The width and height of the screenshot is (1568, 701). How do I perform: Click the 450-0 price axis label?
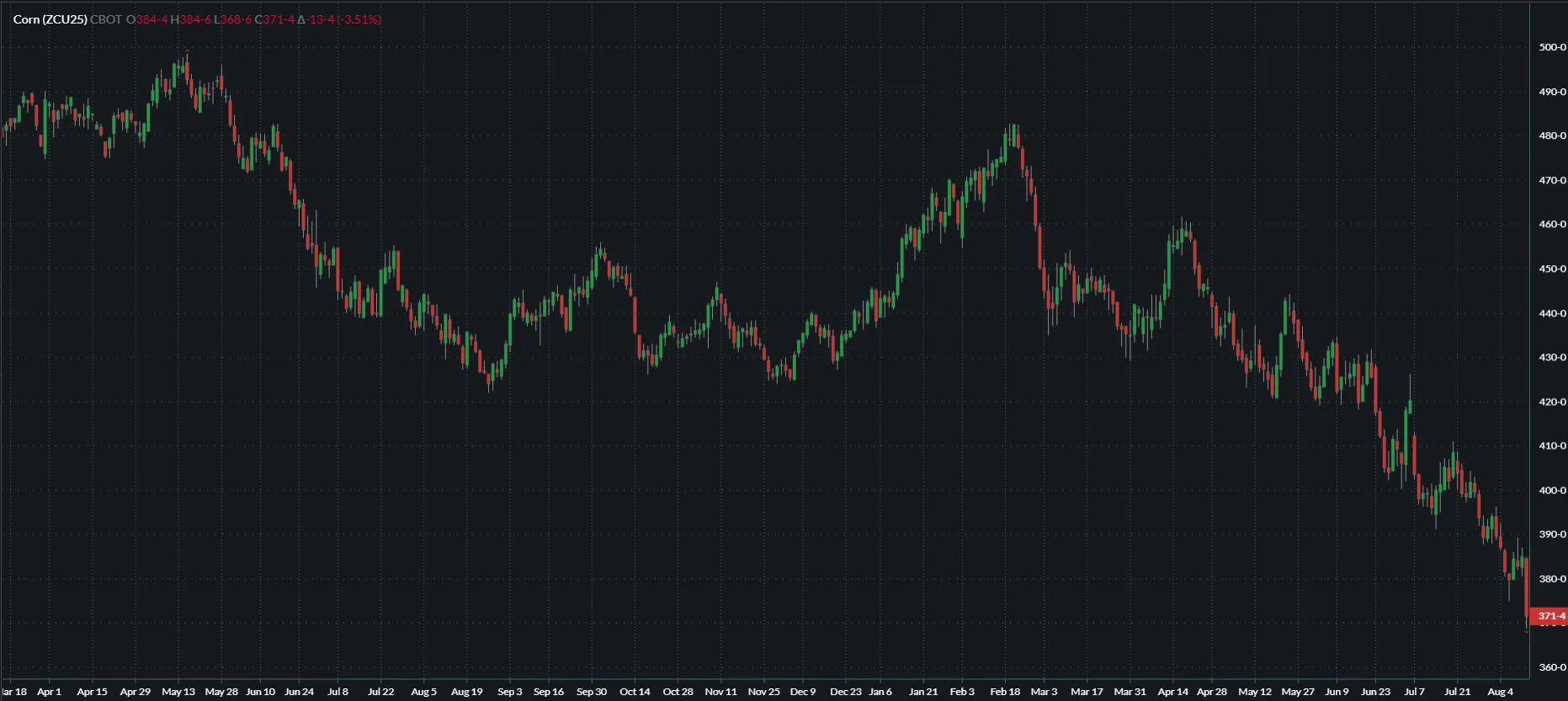[1552, 269]
